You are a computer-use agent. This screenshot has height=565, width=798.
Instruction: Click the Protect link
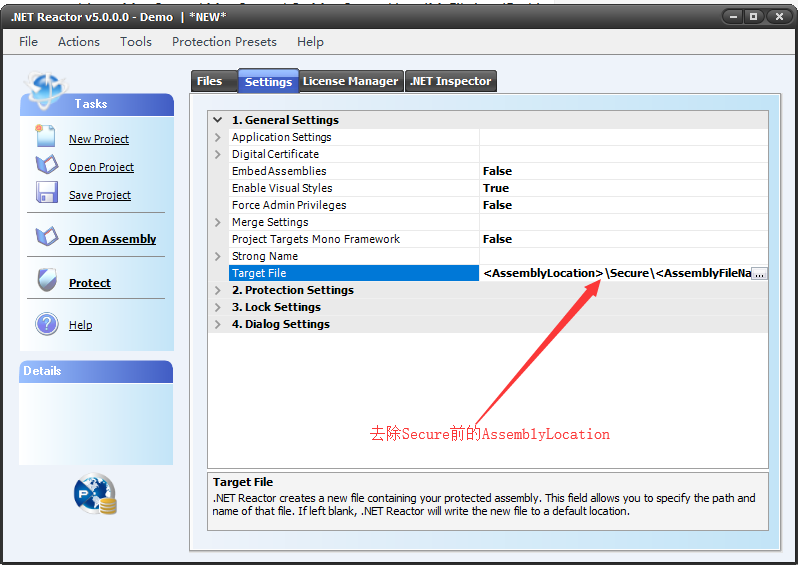[90, 282]
